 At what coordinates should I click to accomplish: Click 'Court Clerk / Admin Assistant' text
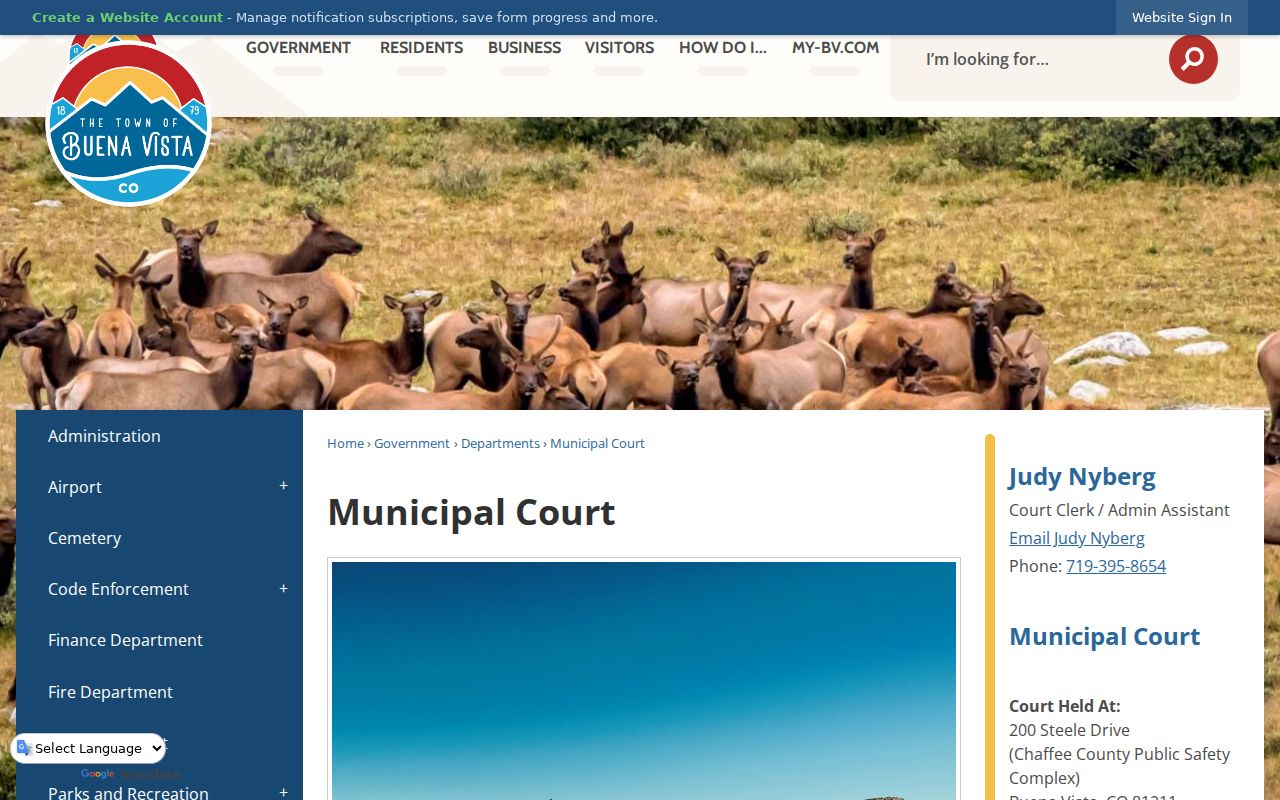point(1119,510)
